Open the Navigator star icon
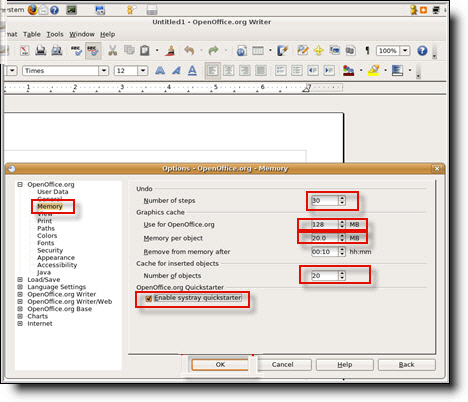The height and width of the screenshot is (402, 468). point(319,51)
